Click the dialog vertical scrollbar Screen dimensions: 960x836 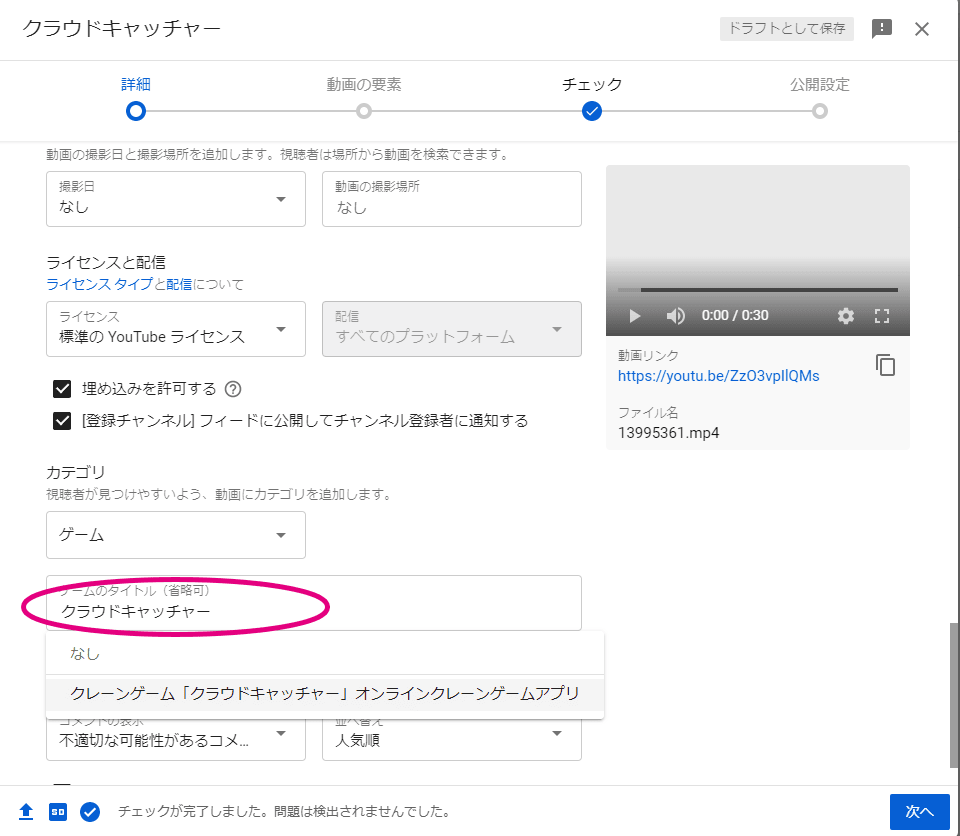(x=954, y=695)
